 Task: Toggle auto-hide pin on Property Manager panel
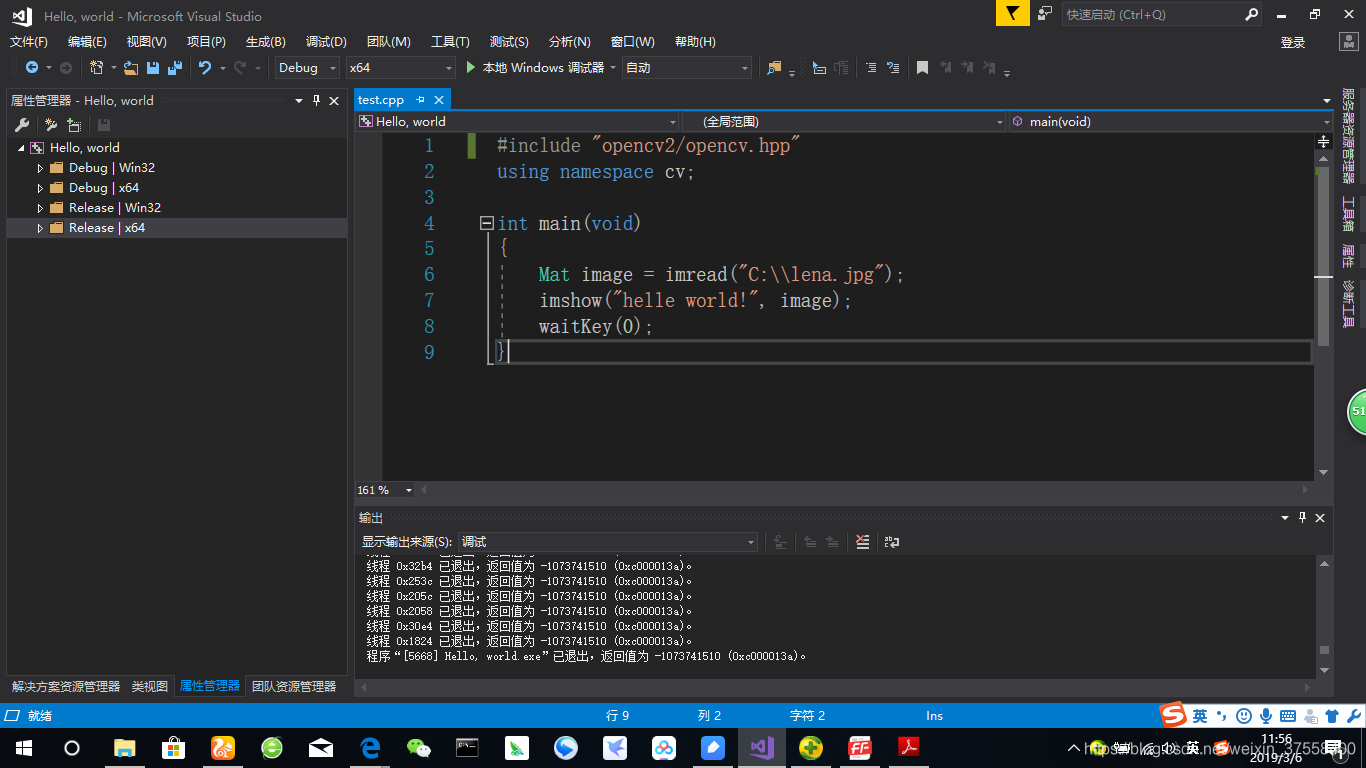coord(317,100)
